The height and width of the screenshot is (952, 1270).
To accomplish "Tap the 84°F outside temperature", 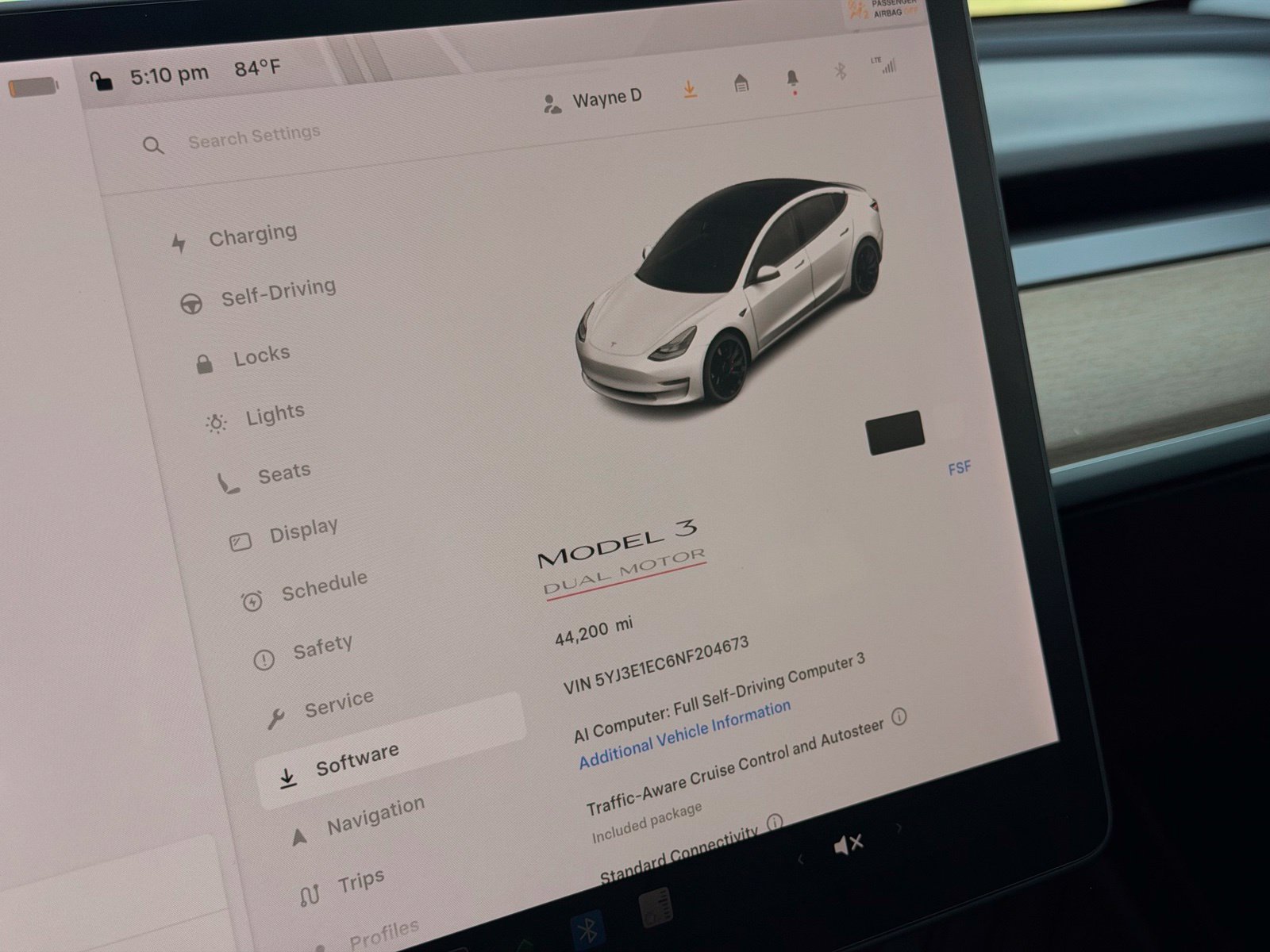I will 257,68.
